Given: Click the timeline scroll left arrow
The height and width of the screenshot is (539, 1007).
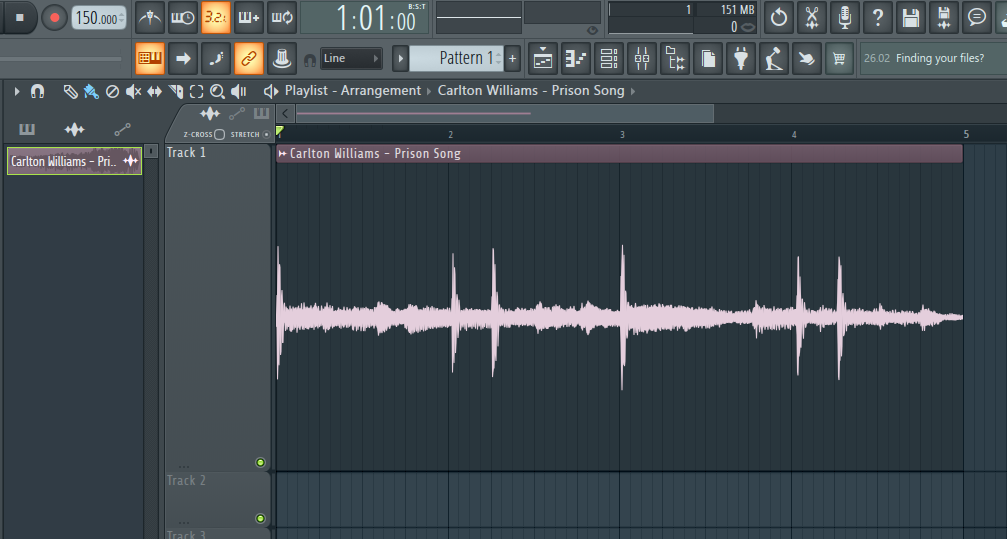Looking at the screenshot, I should [x=285, y=114].
